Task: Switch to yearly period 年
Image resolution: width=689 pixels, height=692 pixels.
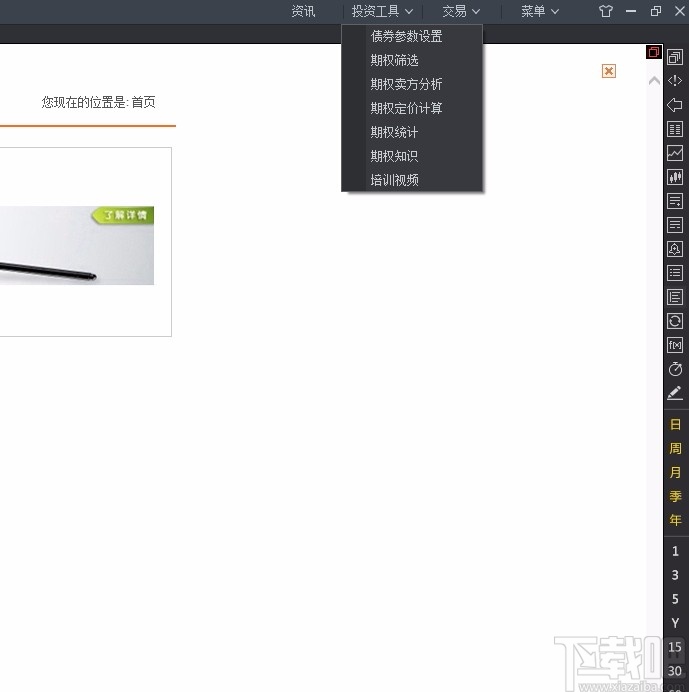Action: [675, 520]
